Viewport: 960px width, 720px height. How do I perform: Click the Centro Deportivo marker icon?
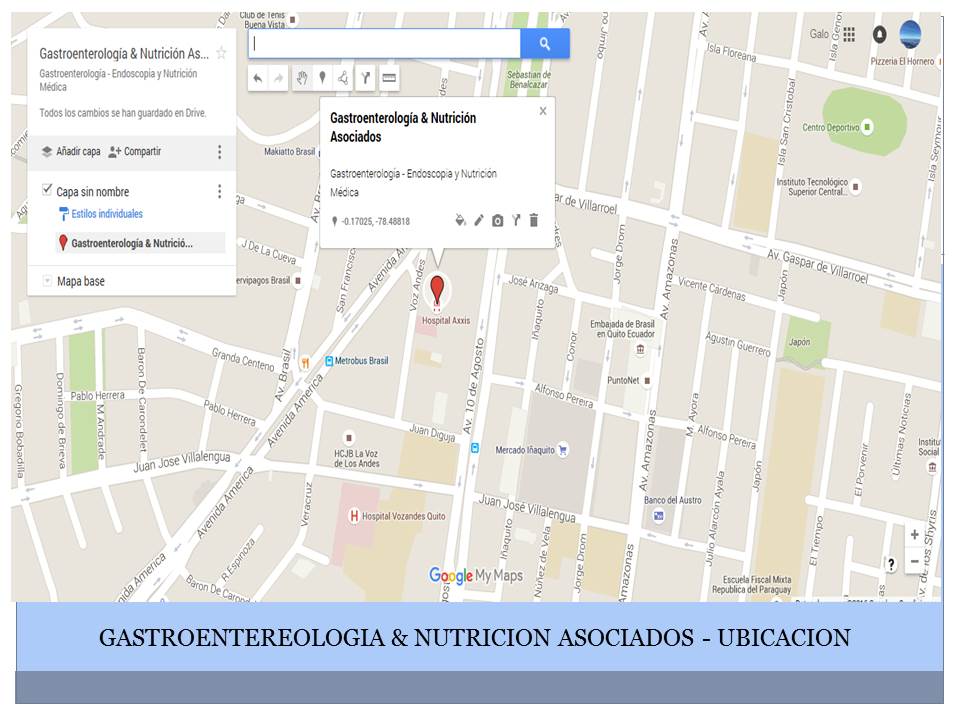[868, 127]
